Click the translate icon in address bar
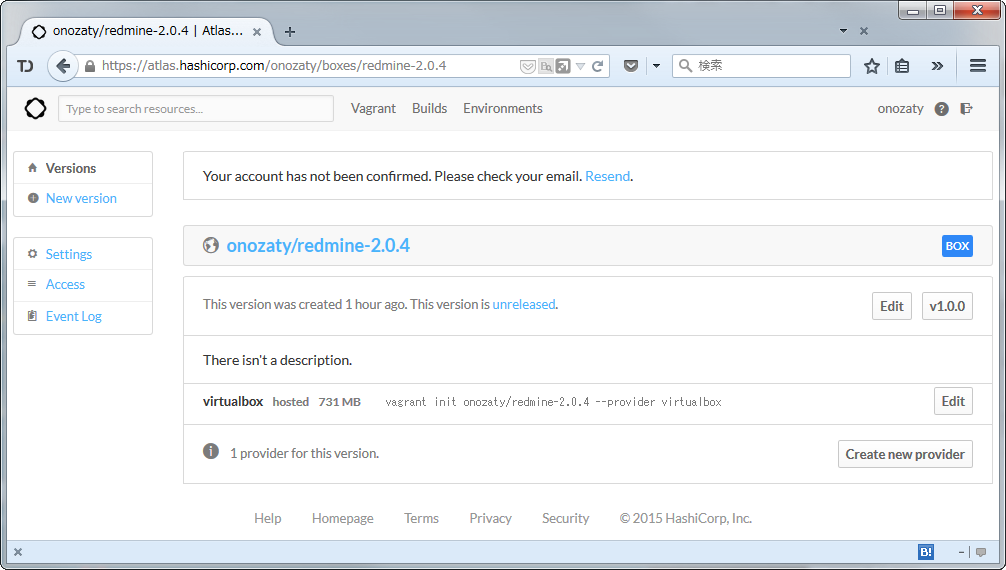The width and height of the screenshot is (1006, 570). (546, 66)
